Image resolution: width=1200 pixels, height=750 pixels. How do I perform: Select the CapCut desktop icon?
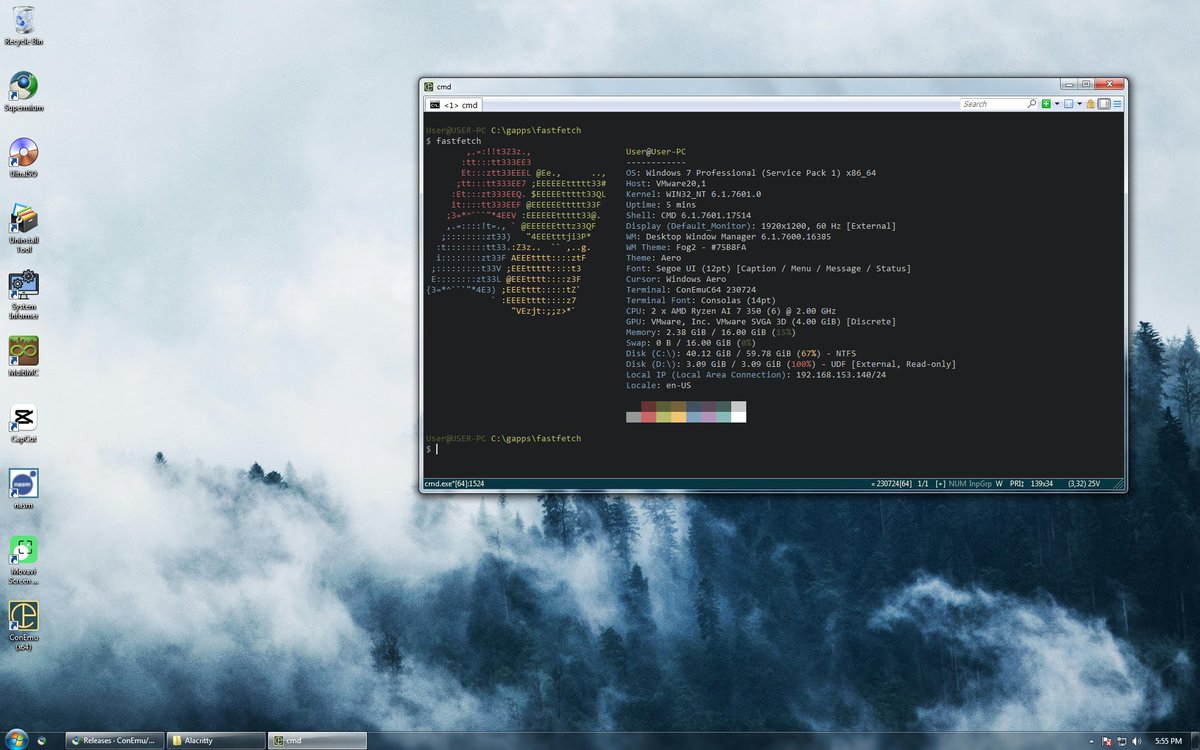24,422
